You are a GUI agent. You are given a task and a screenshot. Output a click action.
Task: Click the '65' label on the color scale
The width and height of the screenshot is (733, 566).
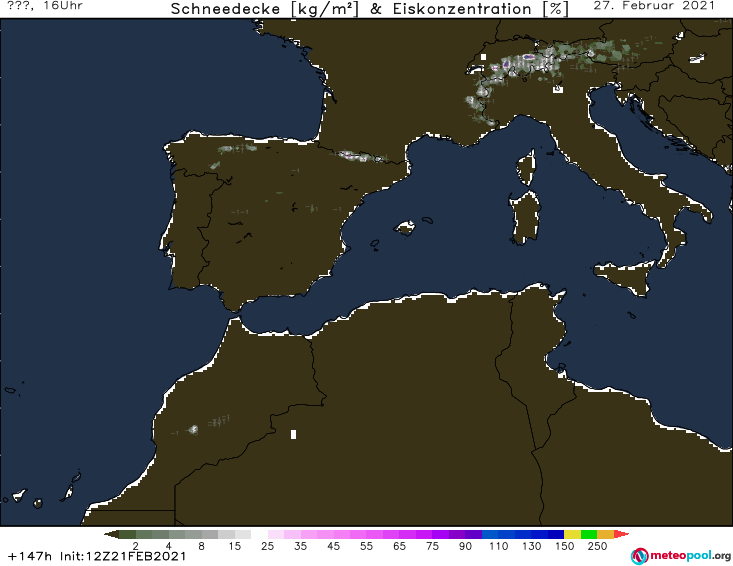click(399, 546)
